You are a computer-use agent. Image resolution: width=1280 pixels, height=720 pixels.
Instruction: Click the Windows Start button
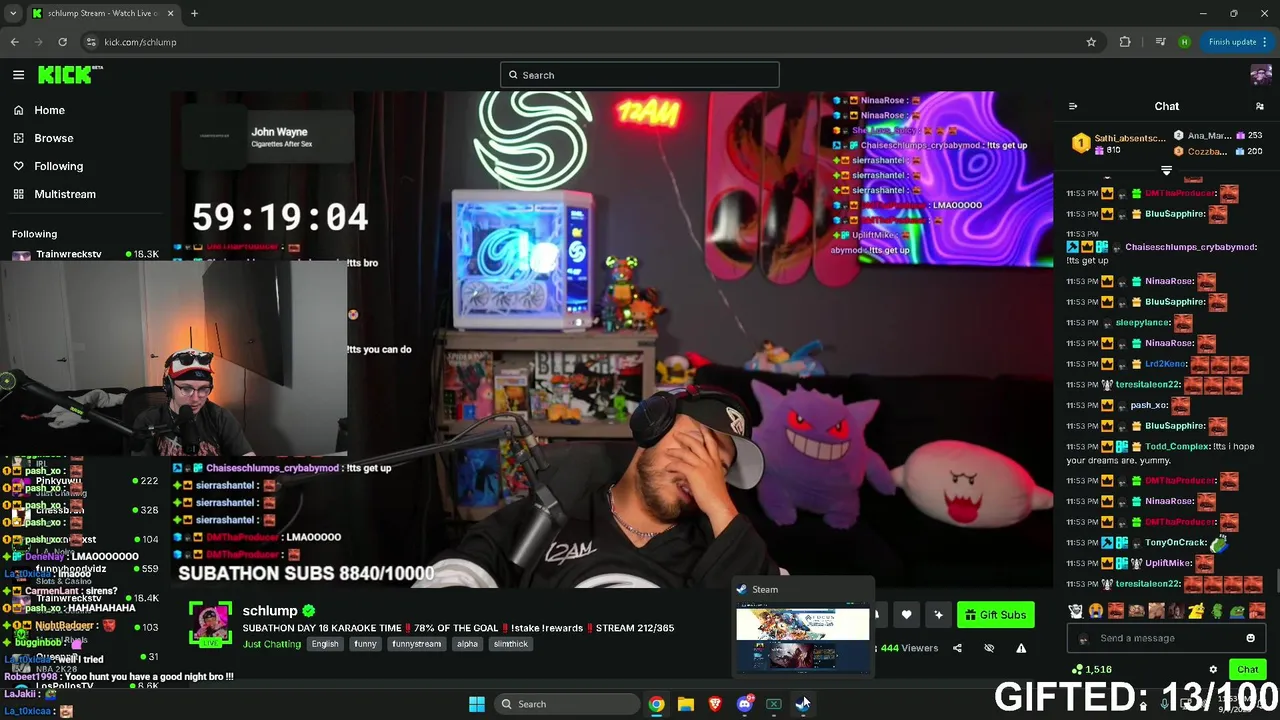tap(477, 704)
